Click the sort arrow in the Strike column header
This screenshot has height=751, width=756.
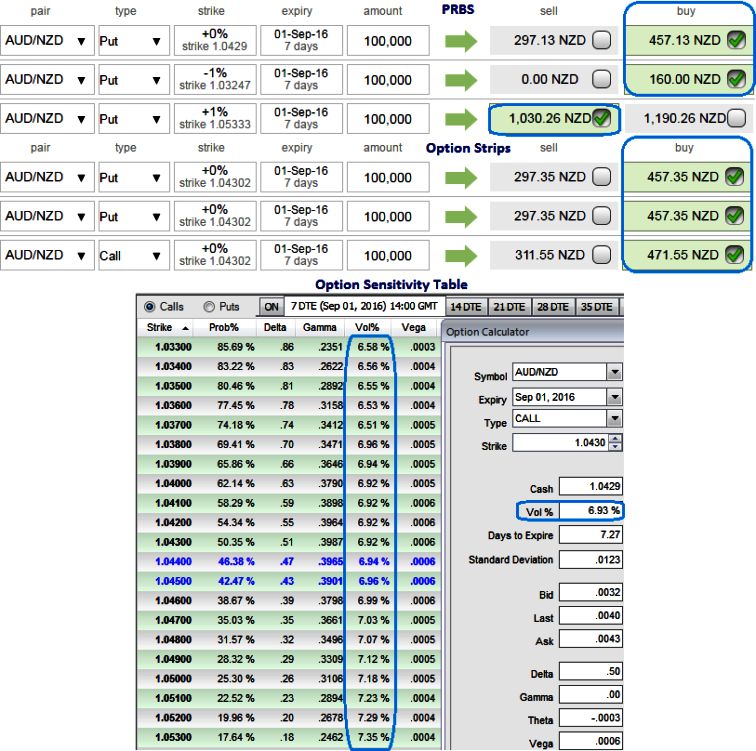pos(184,327)
